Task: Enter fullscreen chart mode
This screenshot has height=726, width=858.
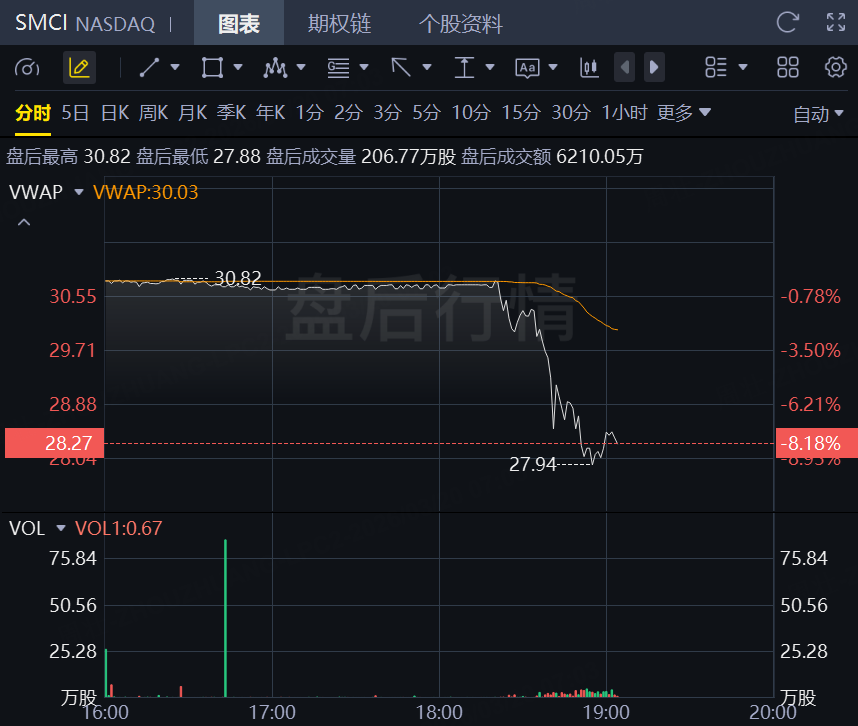Action: [x=836, y=23]
